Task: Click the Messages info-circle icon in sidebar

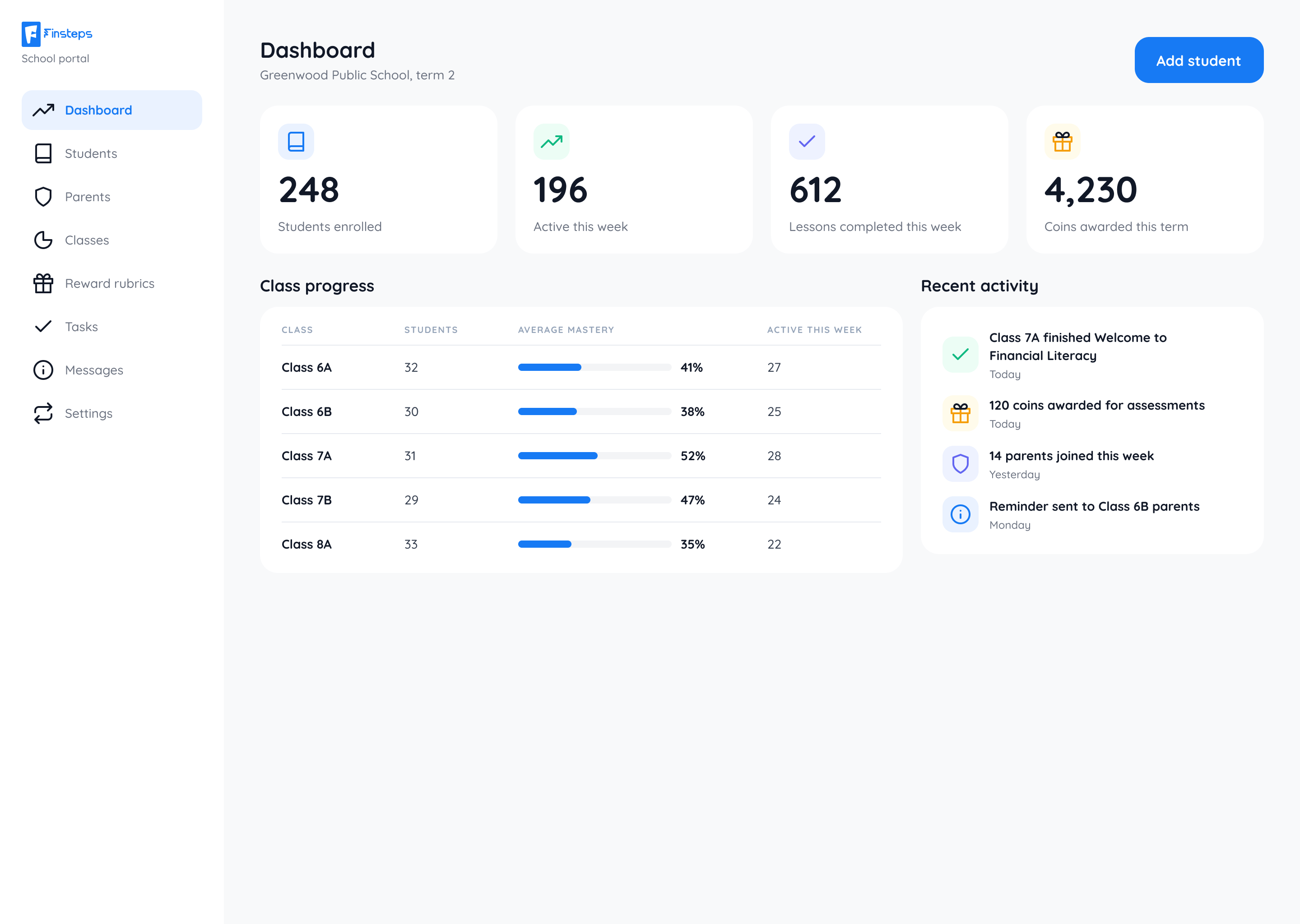Action: [43, 370]
